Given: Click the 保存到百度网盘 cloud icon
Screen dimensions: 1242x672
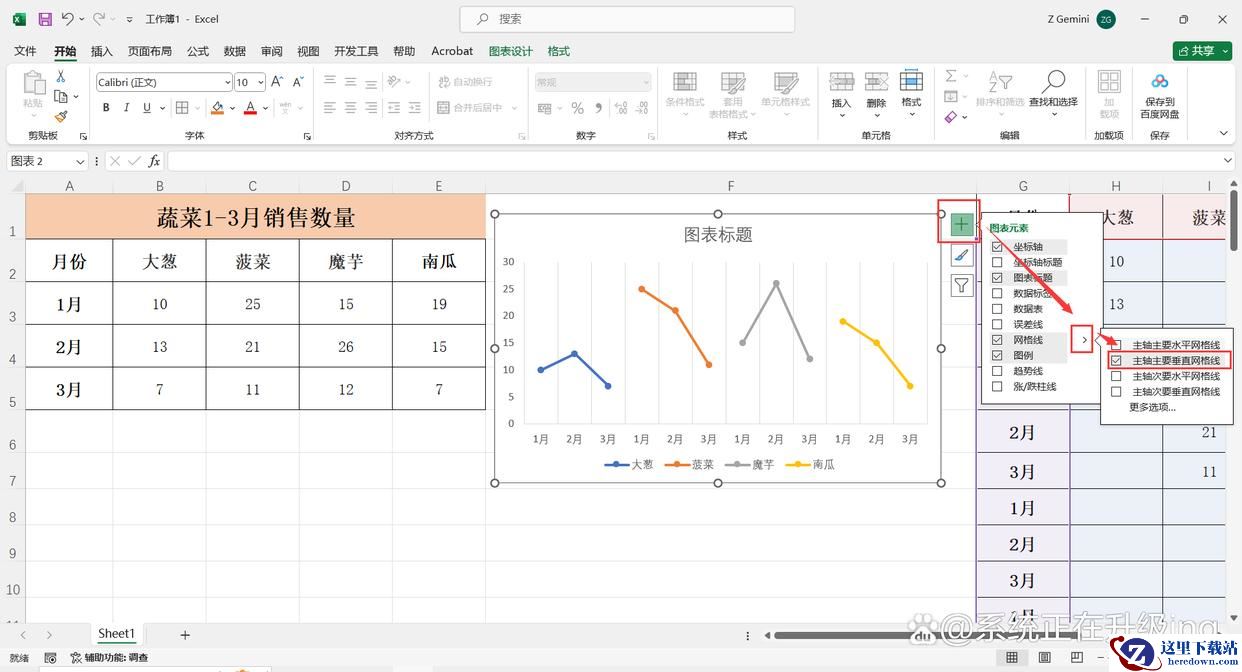Looking at the screenshot, I should tap(1159, 82).
